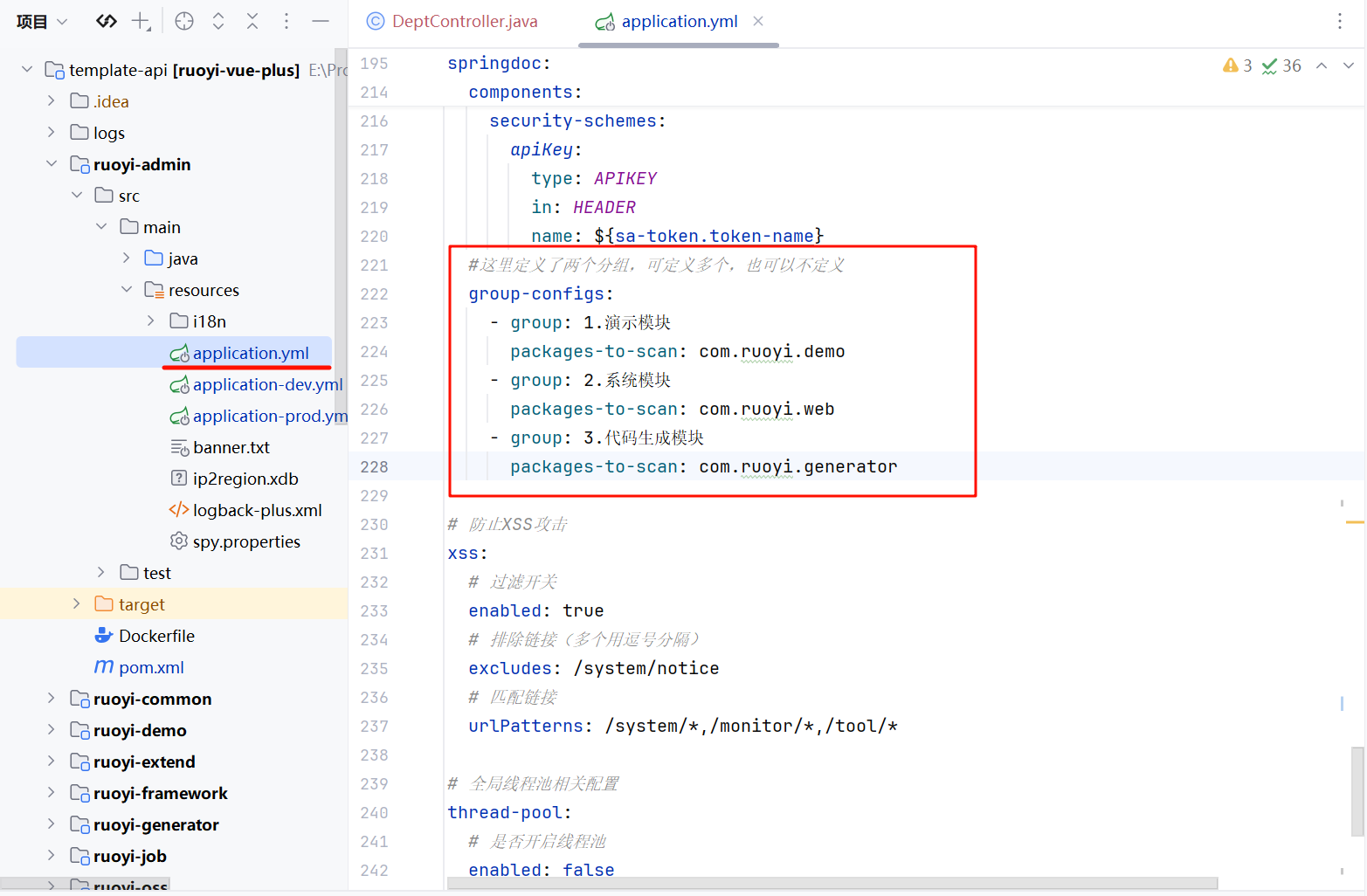Screen dimensions: 1367x896
Task: Click the editor vertical scrollbar thumb
Action: coord(1357,791)
